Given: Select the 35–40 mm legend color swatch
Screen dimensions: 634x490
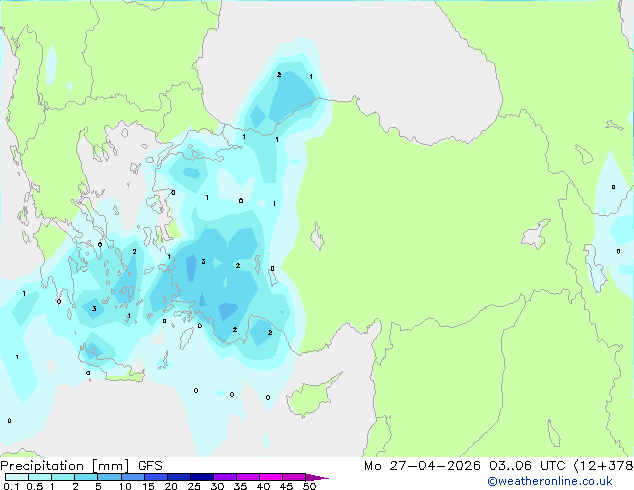Looking at the screenshot, I should 247,477.
